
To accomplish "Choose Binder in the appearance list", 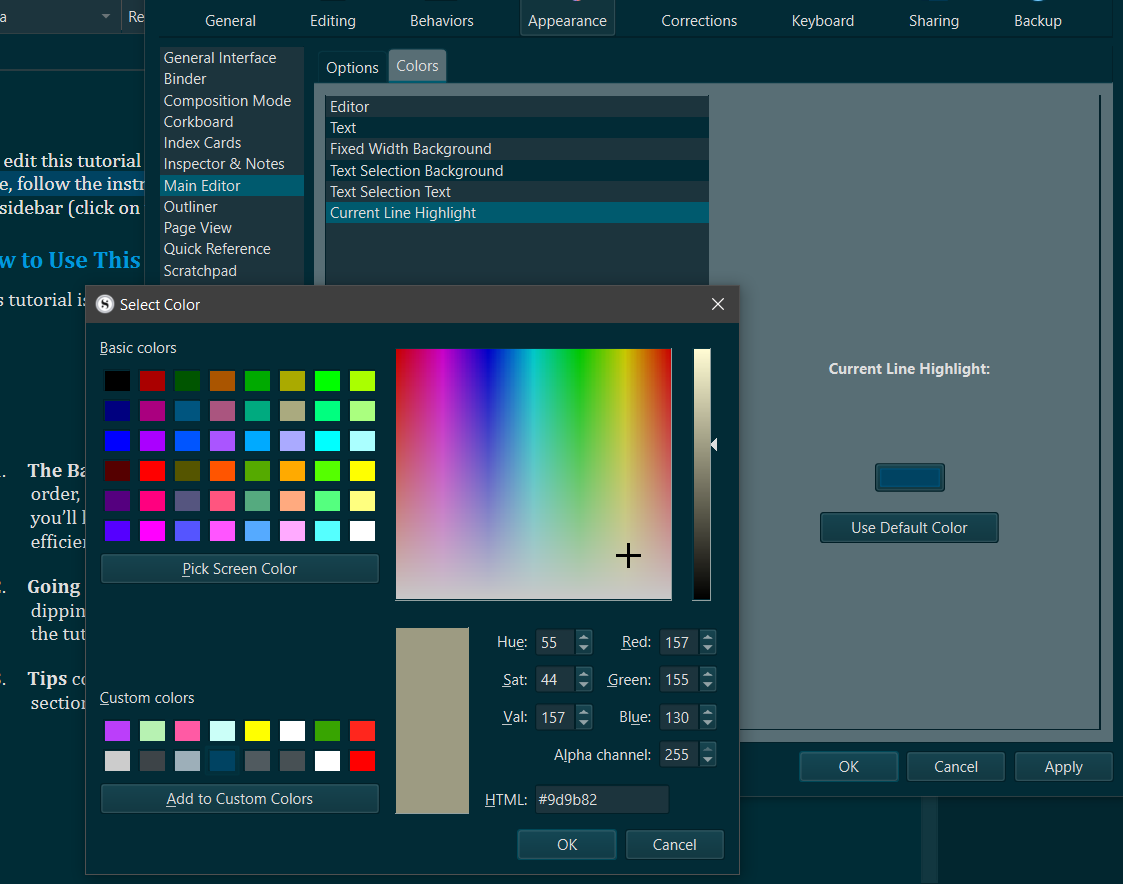I will coord(231,79).
